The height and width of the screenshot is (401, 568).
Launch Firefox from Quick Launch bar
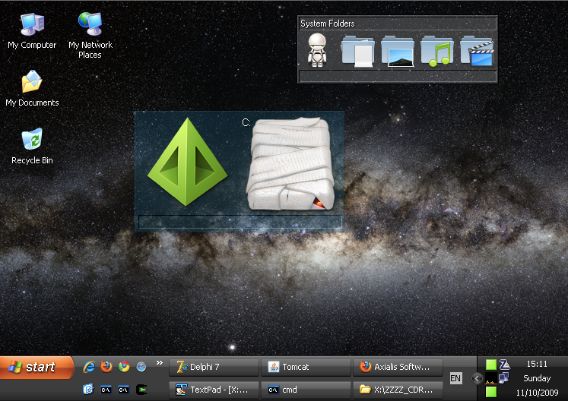[x=106, y=367]
